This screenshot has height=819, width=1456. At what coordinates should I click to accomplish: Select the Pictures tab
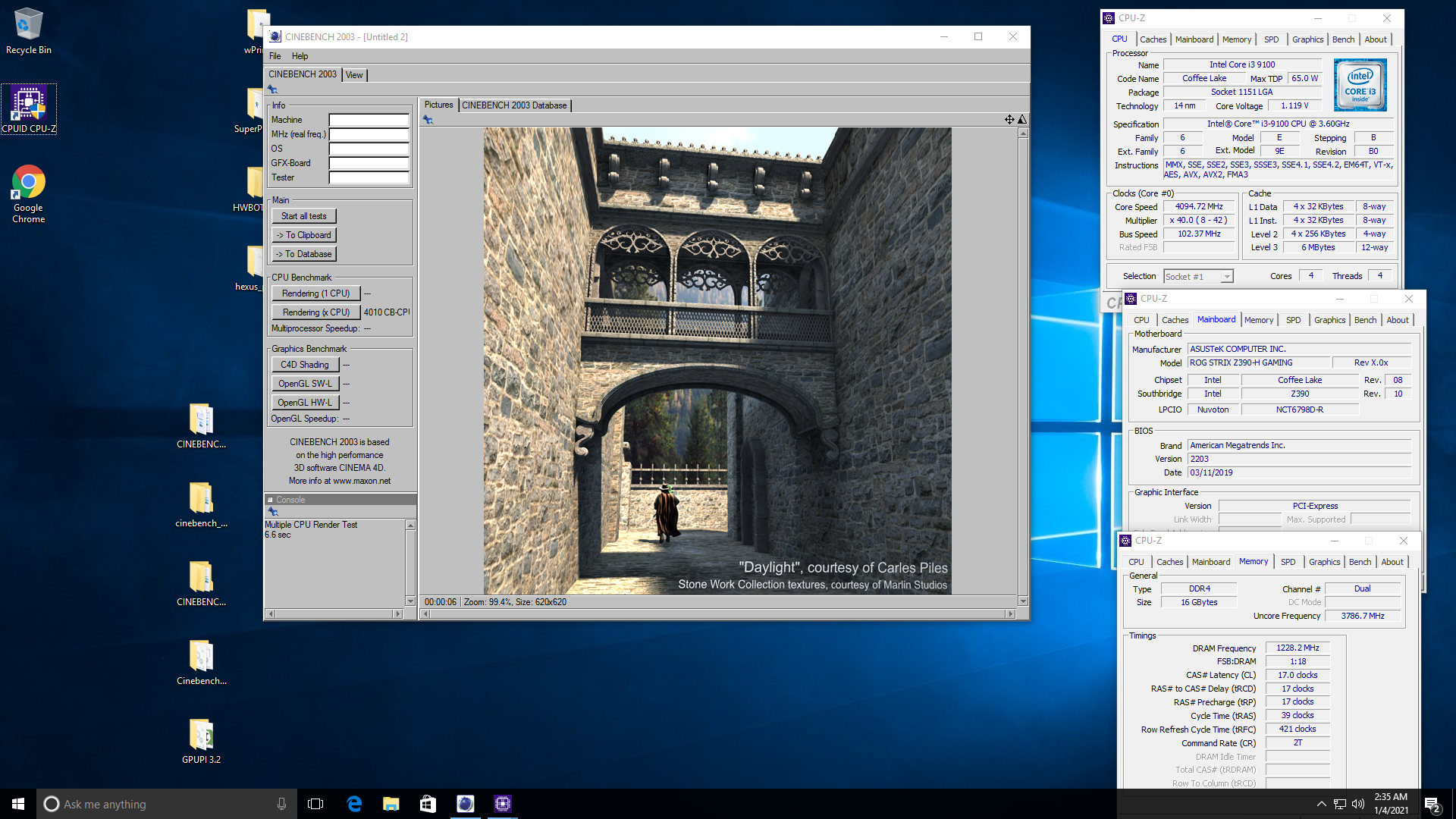pyautogui.click(x=438, y=105)
